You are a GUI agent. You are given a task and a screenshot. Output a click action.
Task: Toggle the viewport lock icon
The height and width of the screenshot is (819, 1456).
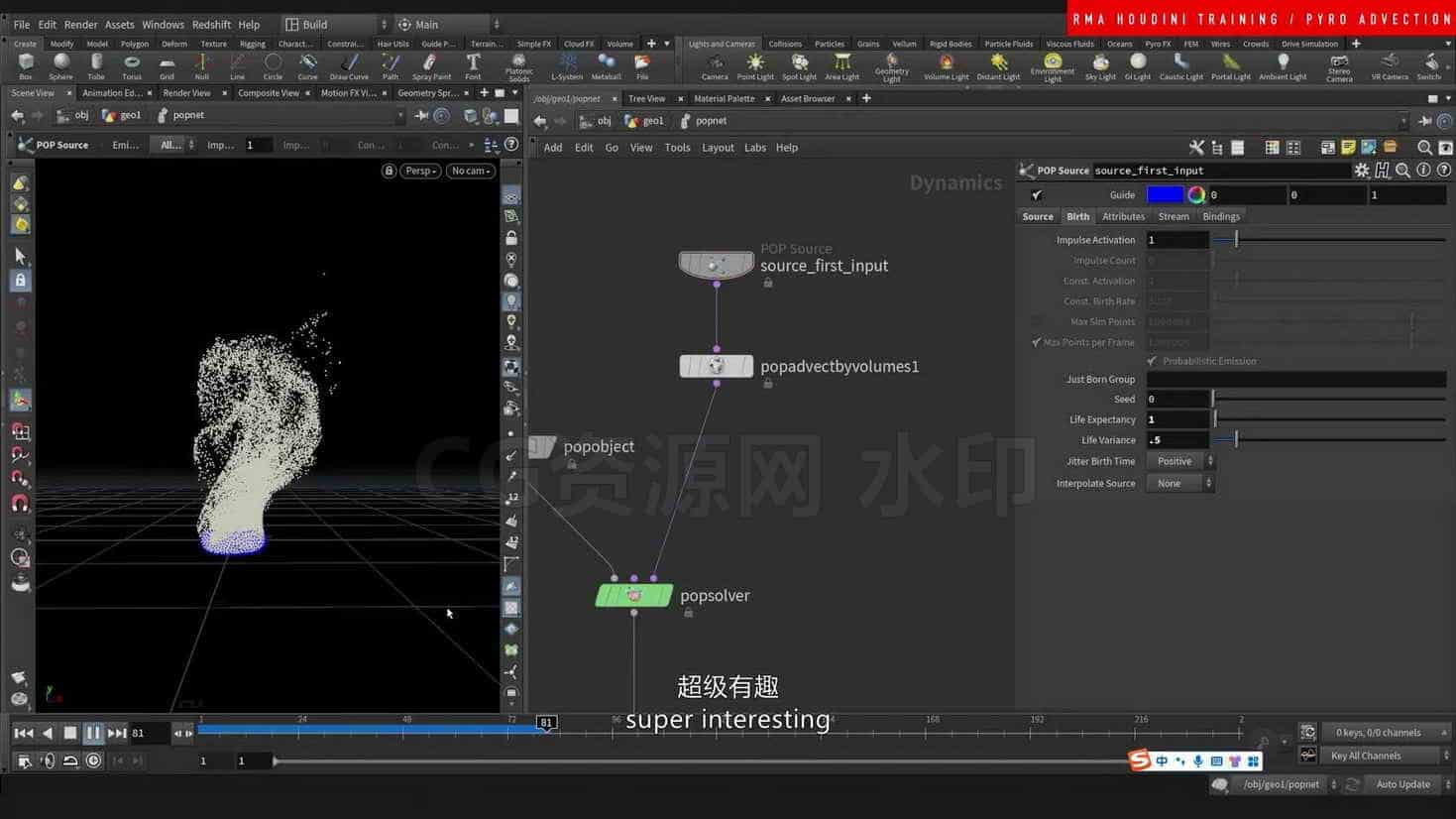pos(390,171)
